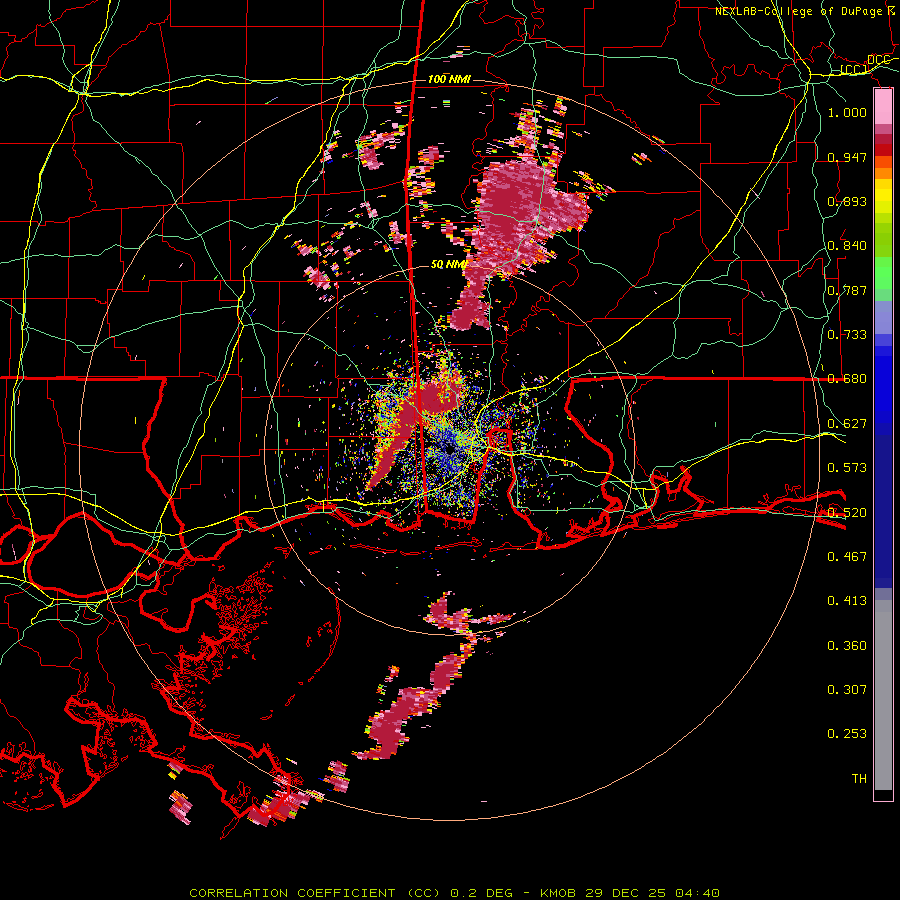This screenshot has width=900, height=900.
Task: Click the 0.733 color scale label
Action: pos(847,335)
